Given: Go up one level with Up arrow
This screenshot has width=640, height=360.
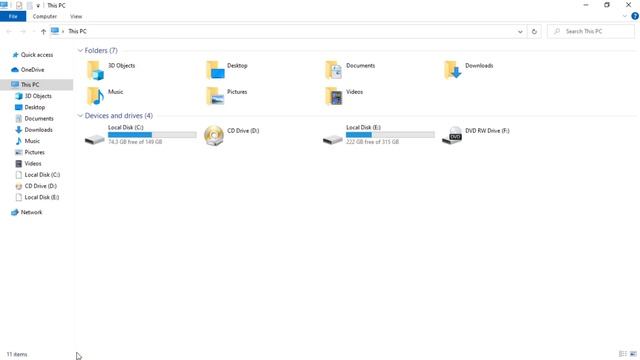Looking at the screenshot, I should [x=43, y=31].
